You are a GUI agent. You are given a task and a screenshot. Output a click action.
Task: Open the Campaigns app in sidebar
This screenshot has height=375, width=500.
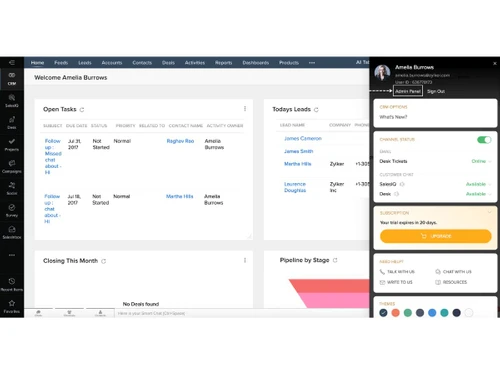pyautogui.click(x=12, y=167)
